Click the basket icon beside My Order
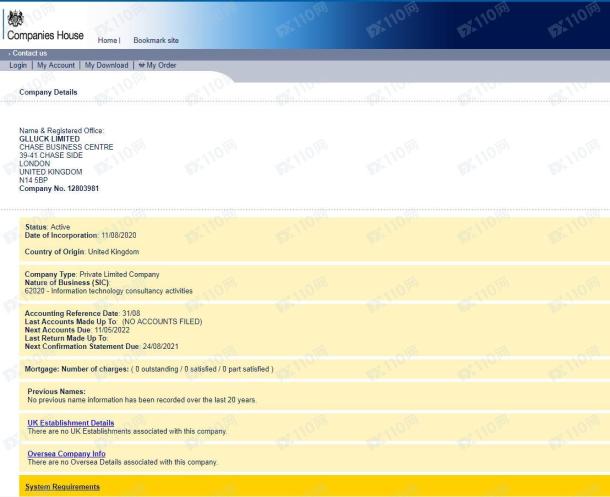610x497 pixels. (x=142, y=65)
